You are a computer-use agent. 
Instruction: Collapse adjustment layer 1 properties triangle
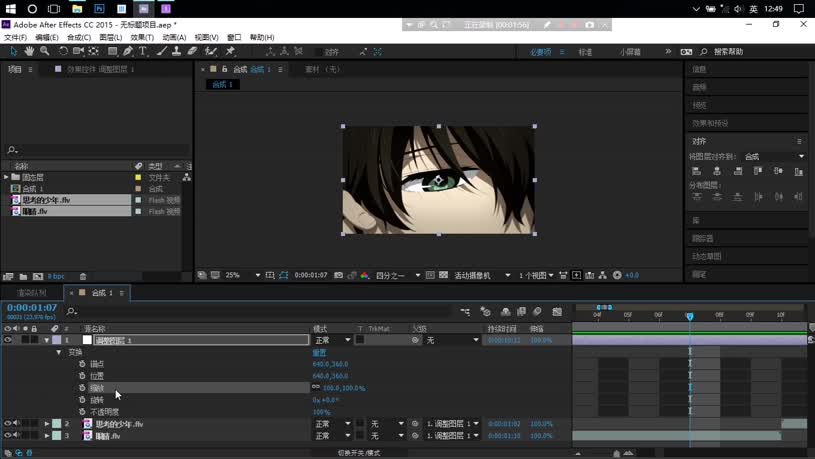pyautogui.click(x=47, y=340)
